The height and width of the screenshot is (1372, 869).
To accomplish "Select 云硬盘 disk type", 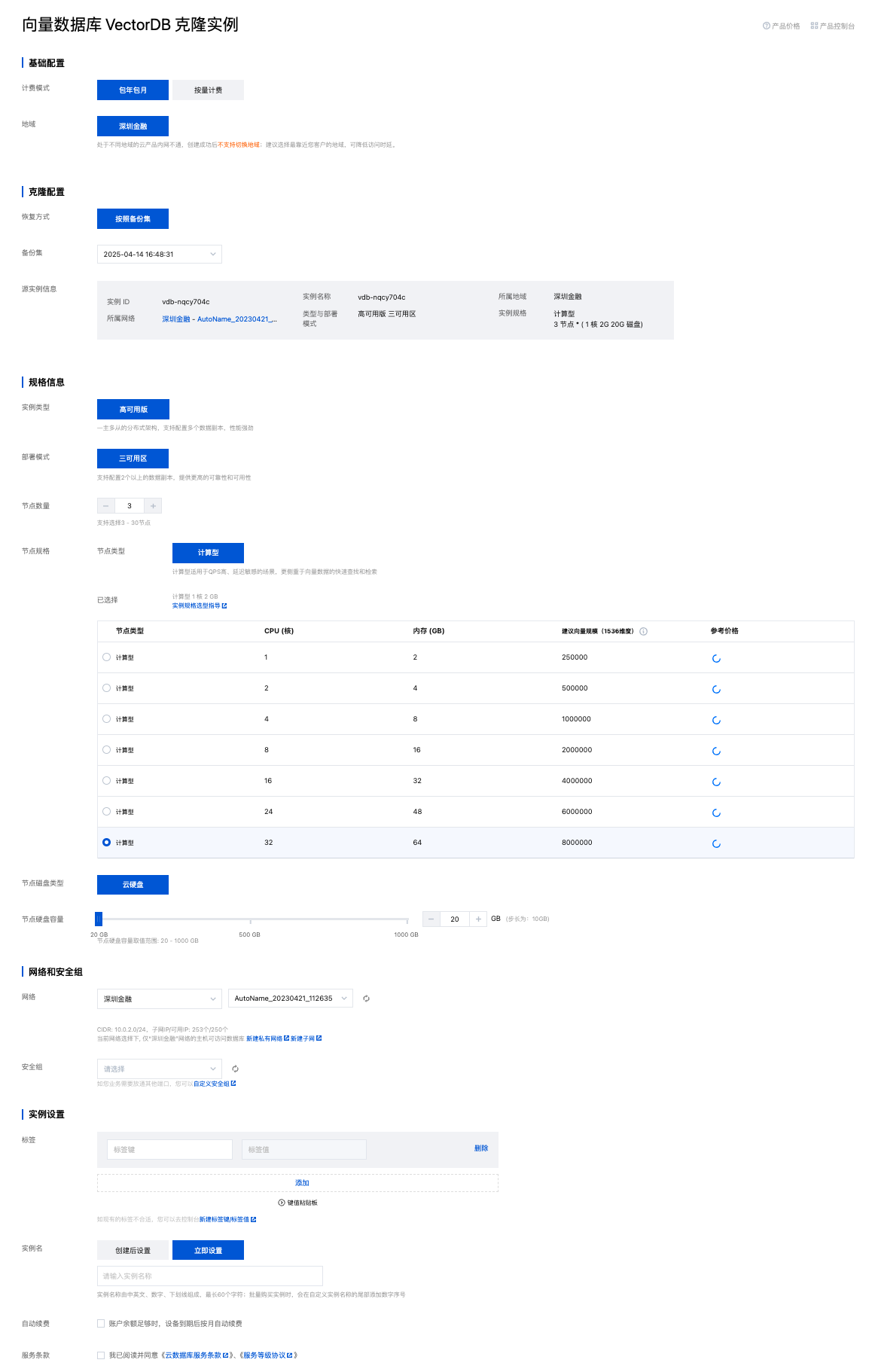I will click(133, 885).
